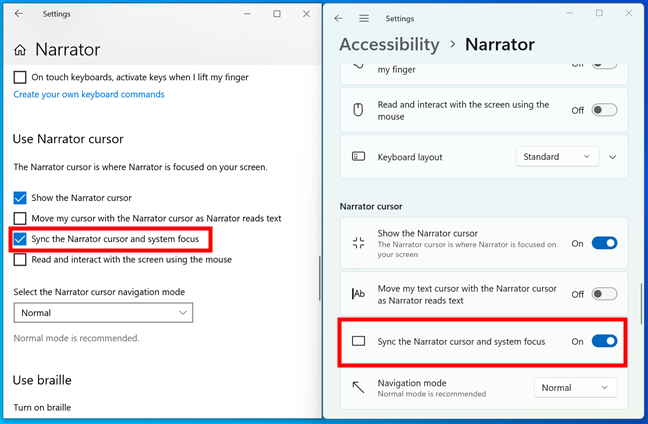
Task: Navigate to Accessibility breadcrumb
Action: (x=389, y=44)
